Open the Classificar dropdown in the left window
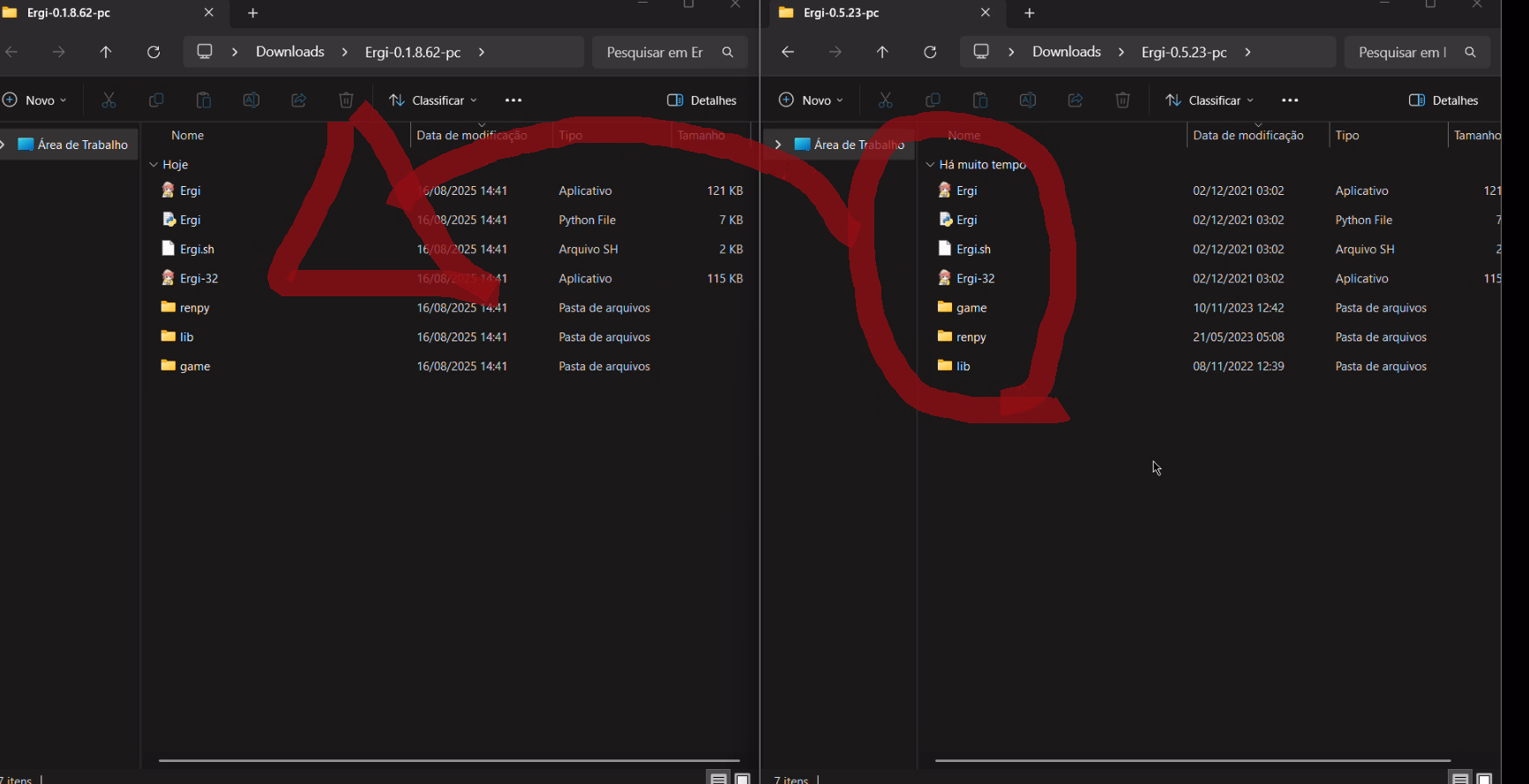Viewport: 1529px width, 784px height. [x=433, y=101]
